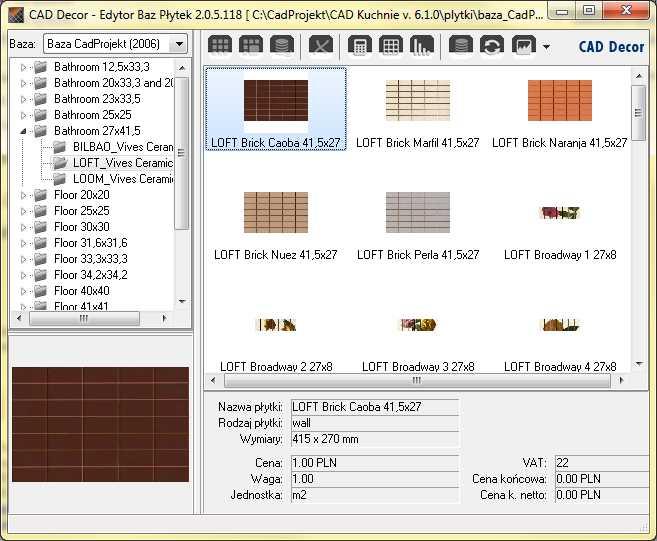Image resolution: width=657 pixels, height=541 pixels.
Task: Select the Floor 33,3x33,3 folder
Action: [91, 259]
